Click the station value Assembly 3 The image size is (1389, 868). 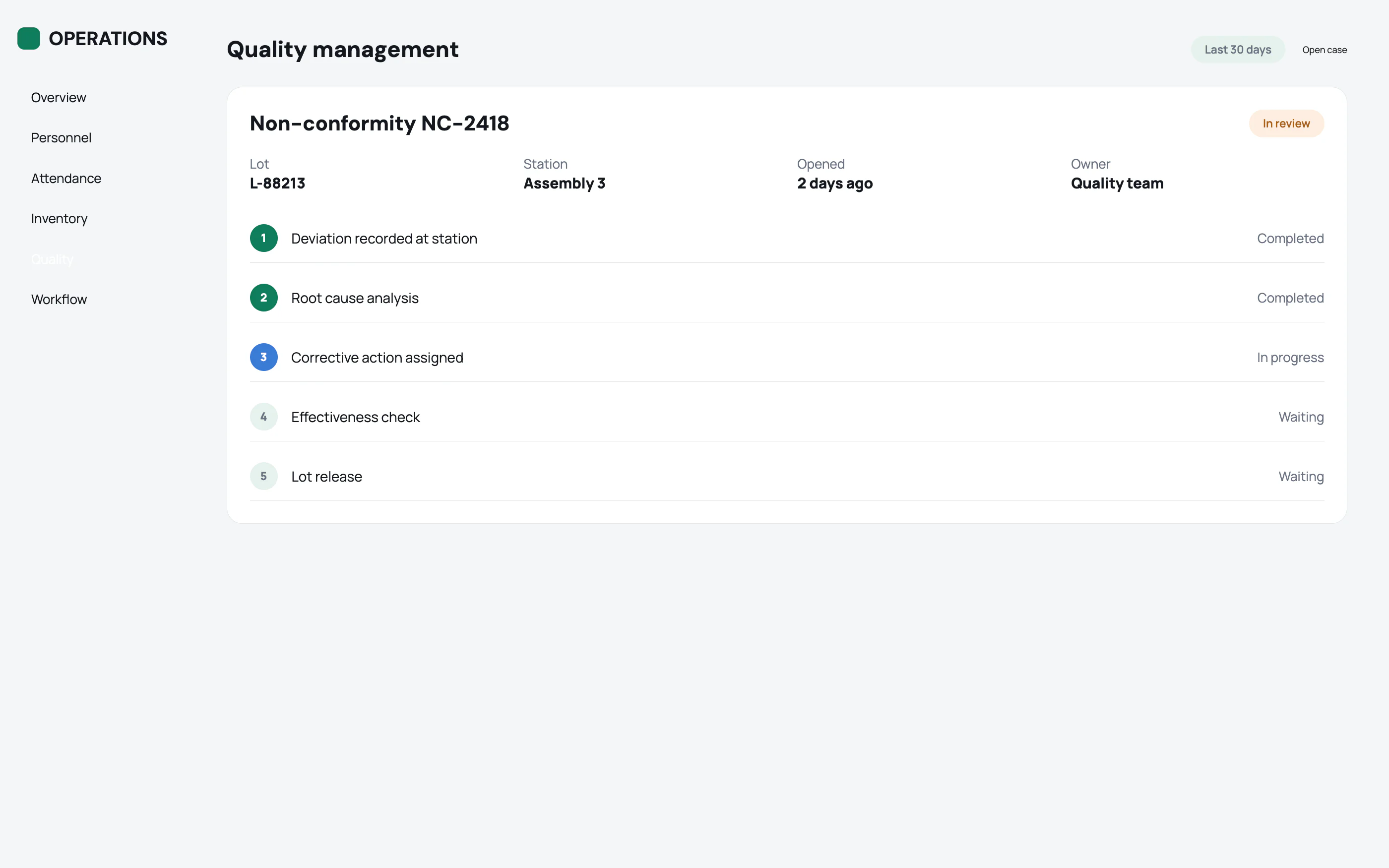coord(564,183)
